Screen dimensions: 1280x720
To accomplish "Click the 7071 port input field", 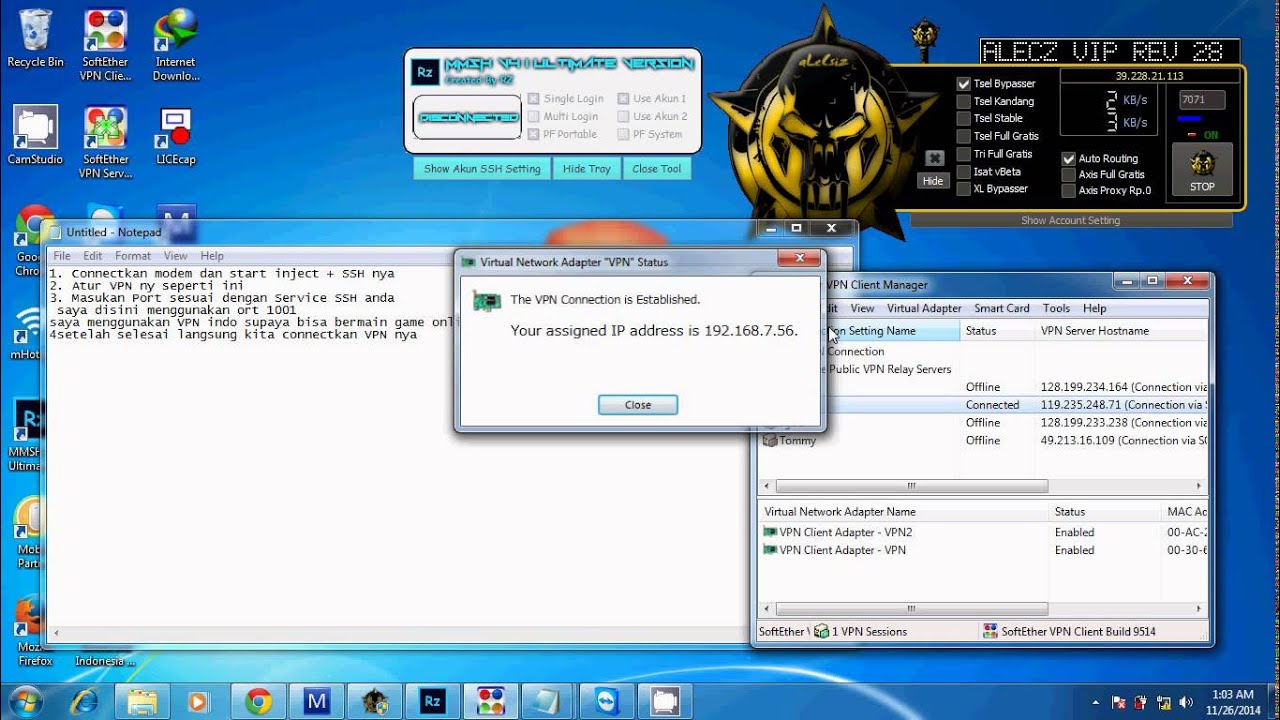I will tap(1202, 100).
